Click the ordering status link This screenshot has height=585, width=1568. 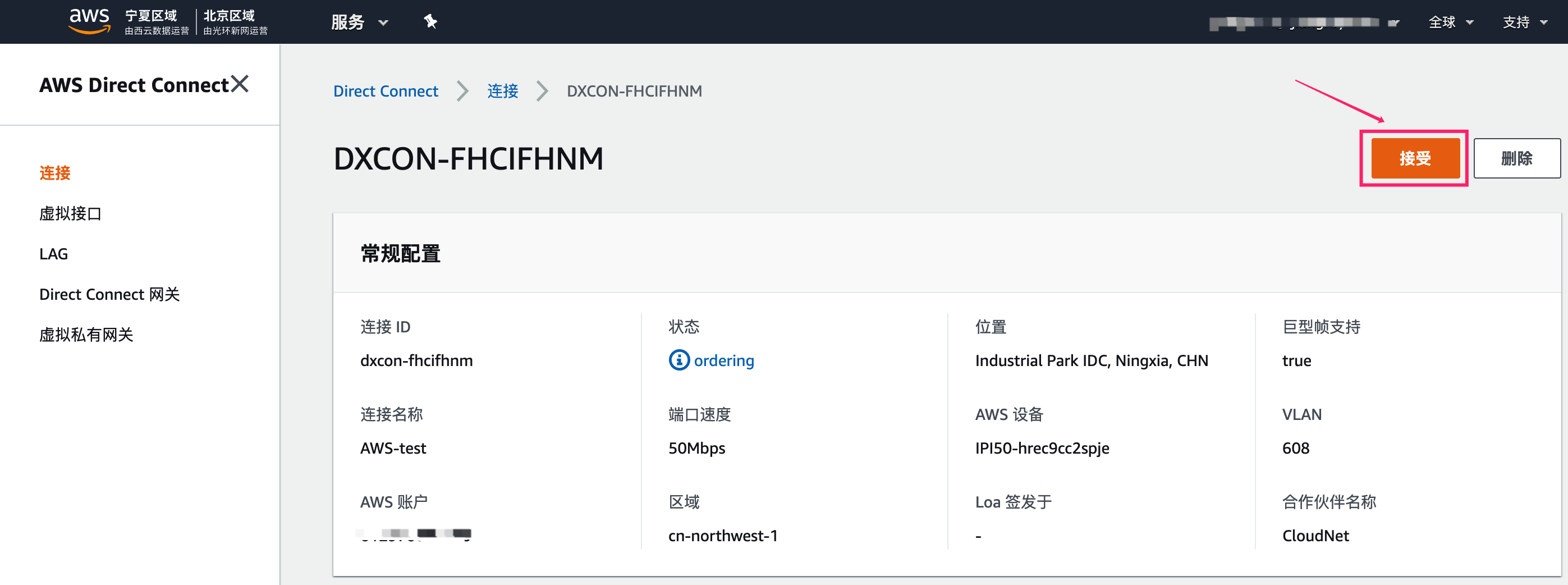(724, 361)
